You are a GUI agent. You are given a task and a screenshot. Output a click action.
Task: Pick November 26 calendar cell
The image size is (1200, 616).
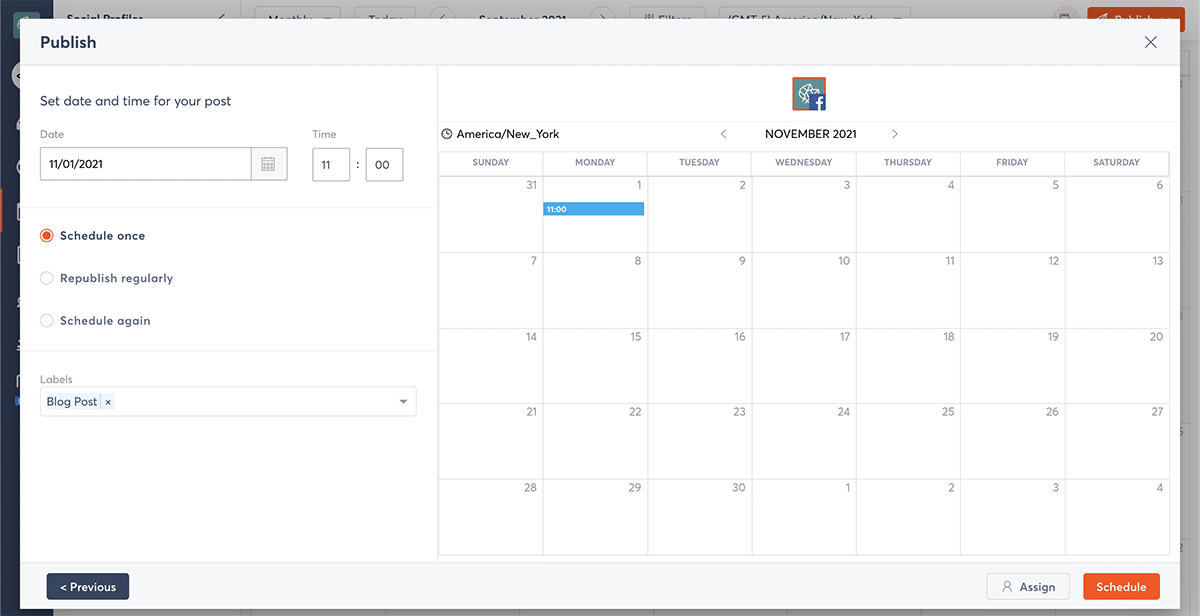pyautogui.click(x=1012, y=440)
